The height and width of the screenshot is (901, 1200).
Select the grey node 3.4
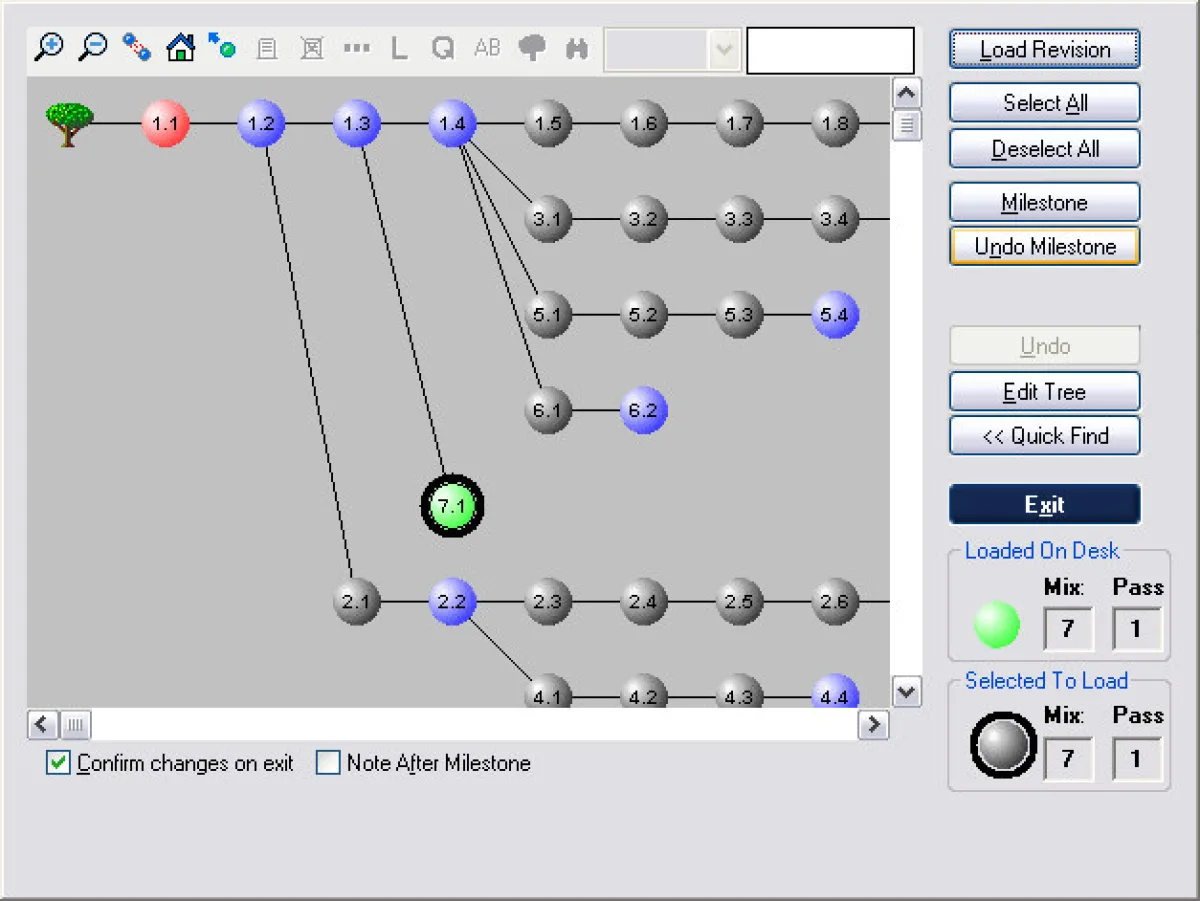[835, 219]
